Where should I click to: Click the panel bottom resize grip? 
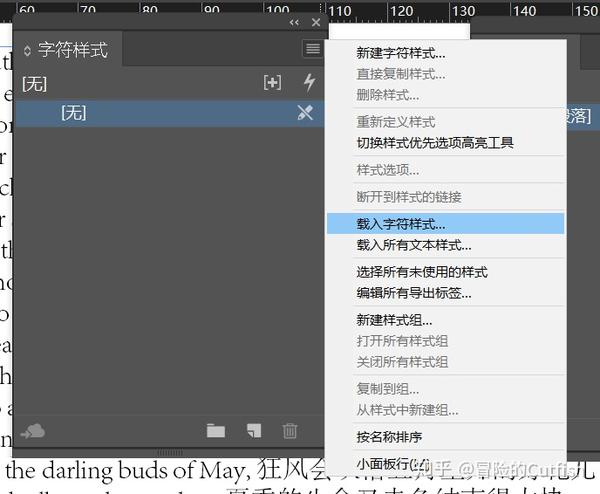[170, 453]
